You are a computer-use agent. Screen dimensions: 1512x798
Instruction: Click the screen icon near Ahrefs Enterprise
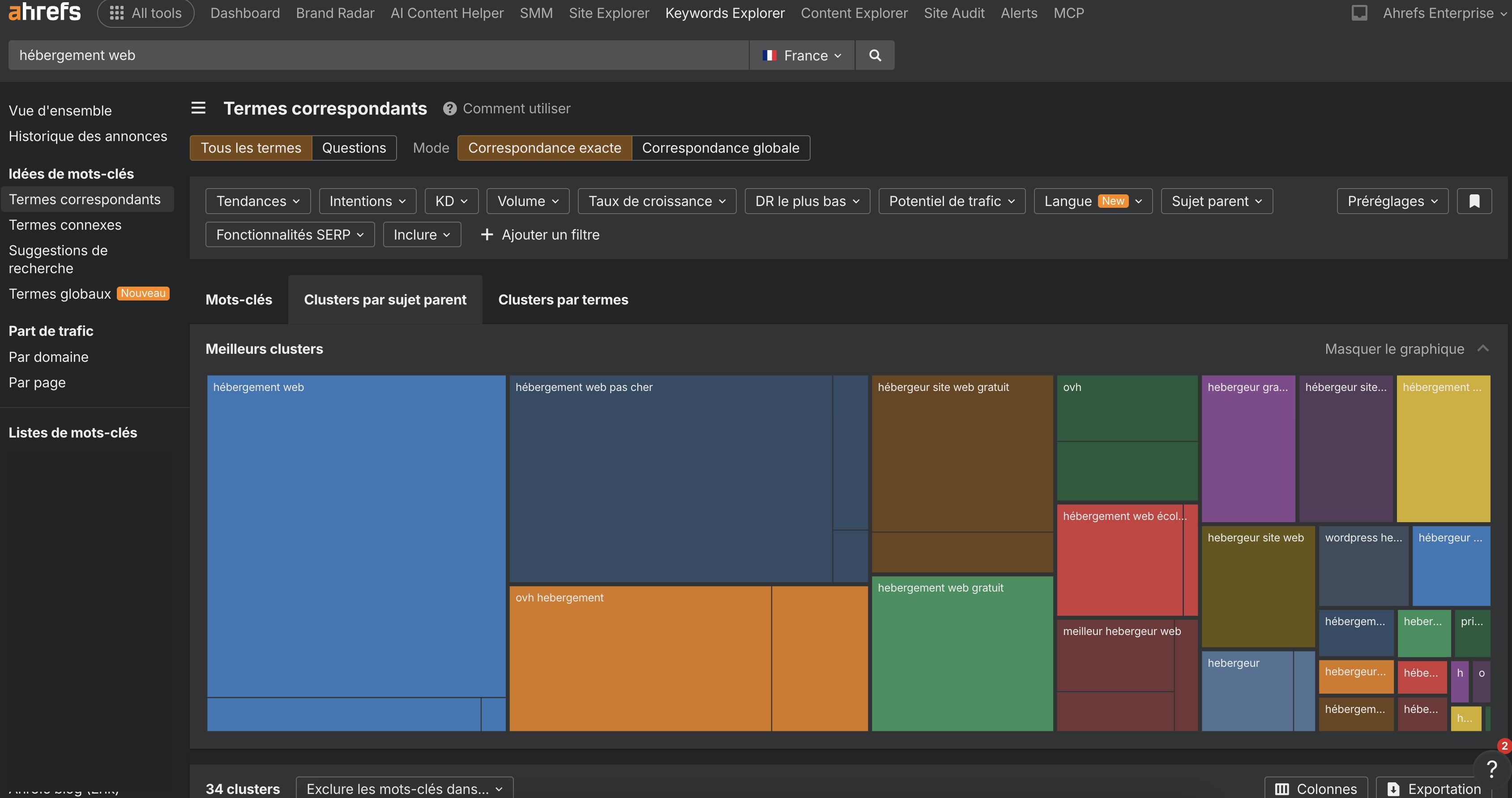[x=1360, y=13]
